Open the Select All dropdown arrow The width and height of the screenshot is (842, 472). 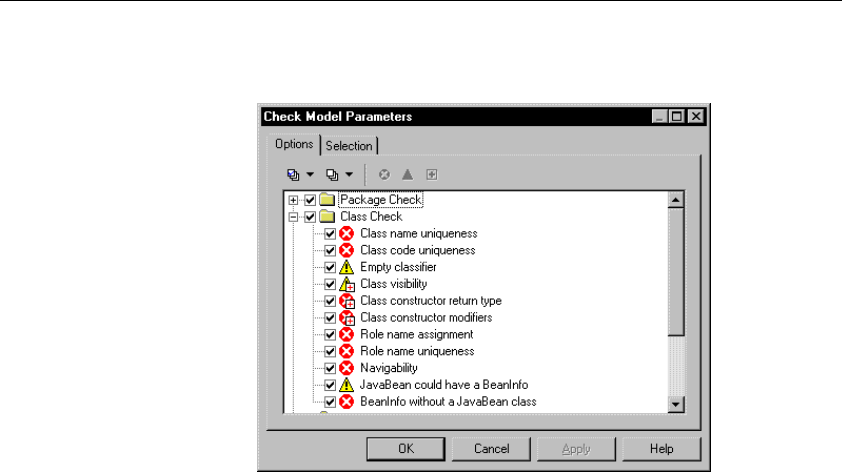coord(310,175)
